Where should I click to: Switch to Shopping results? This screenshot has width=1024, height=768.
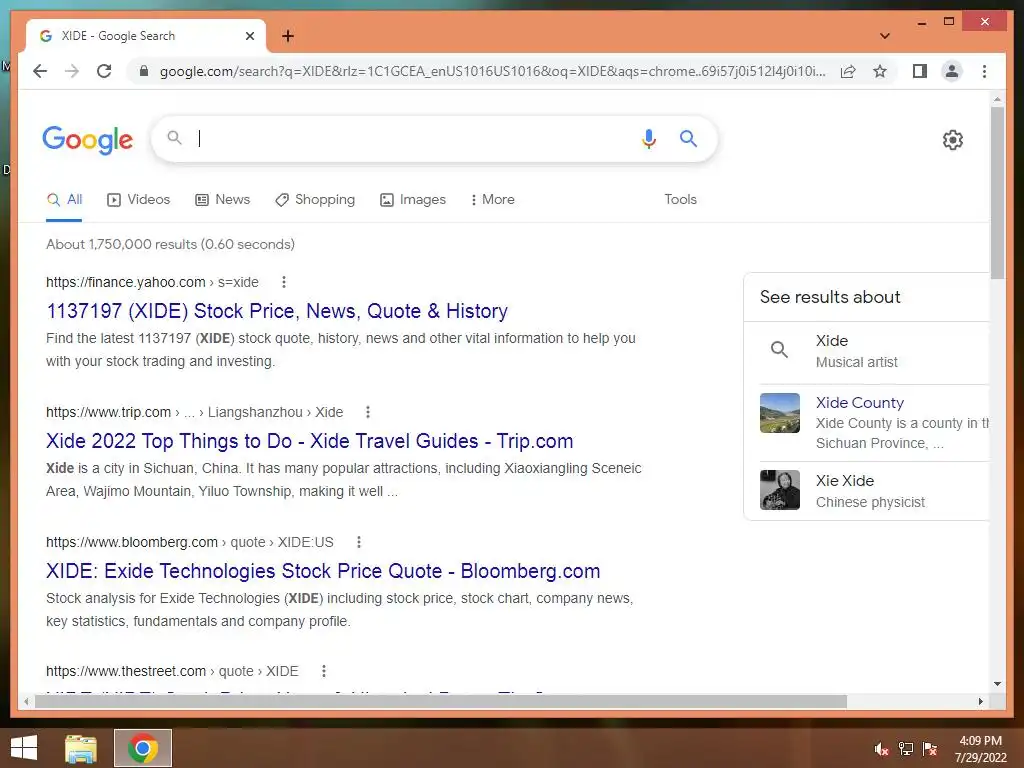tap(315, 200)
